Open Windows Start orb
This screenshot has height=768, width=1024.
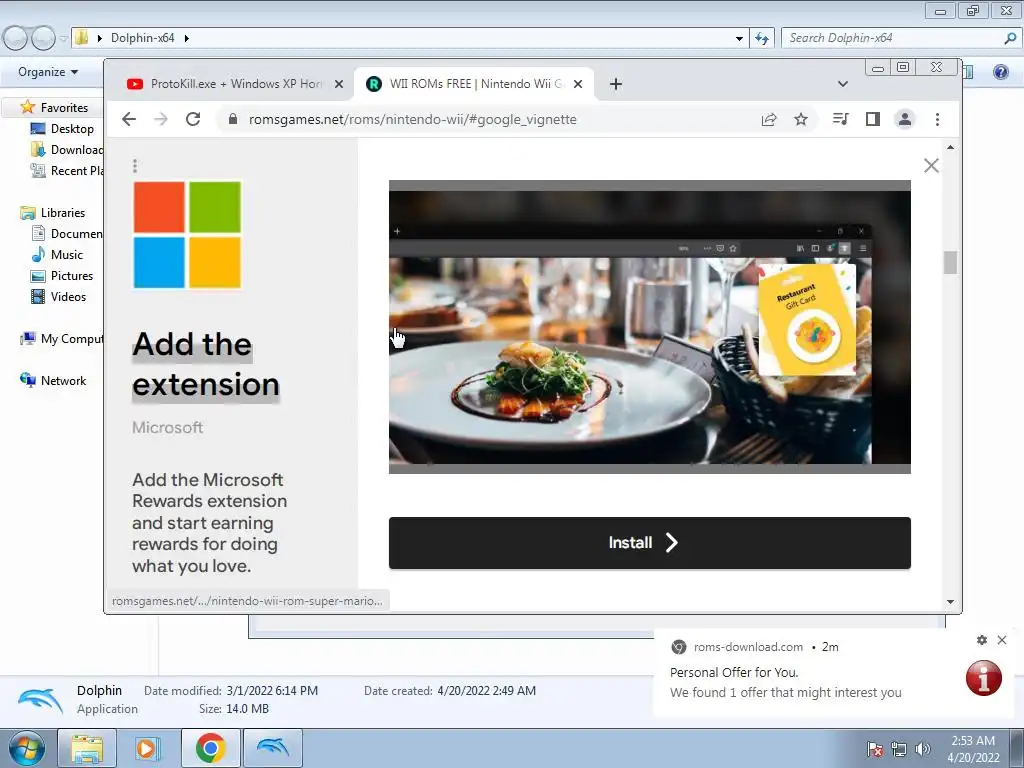click(x=27, y=748)
